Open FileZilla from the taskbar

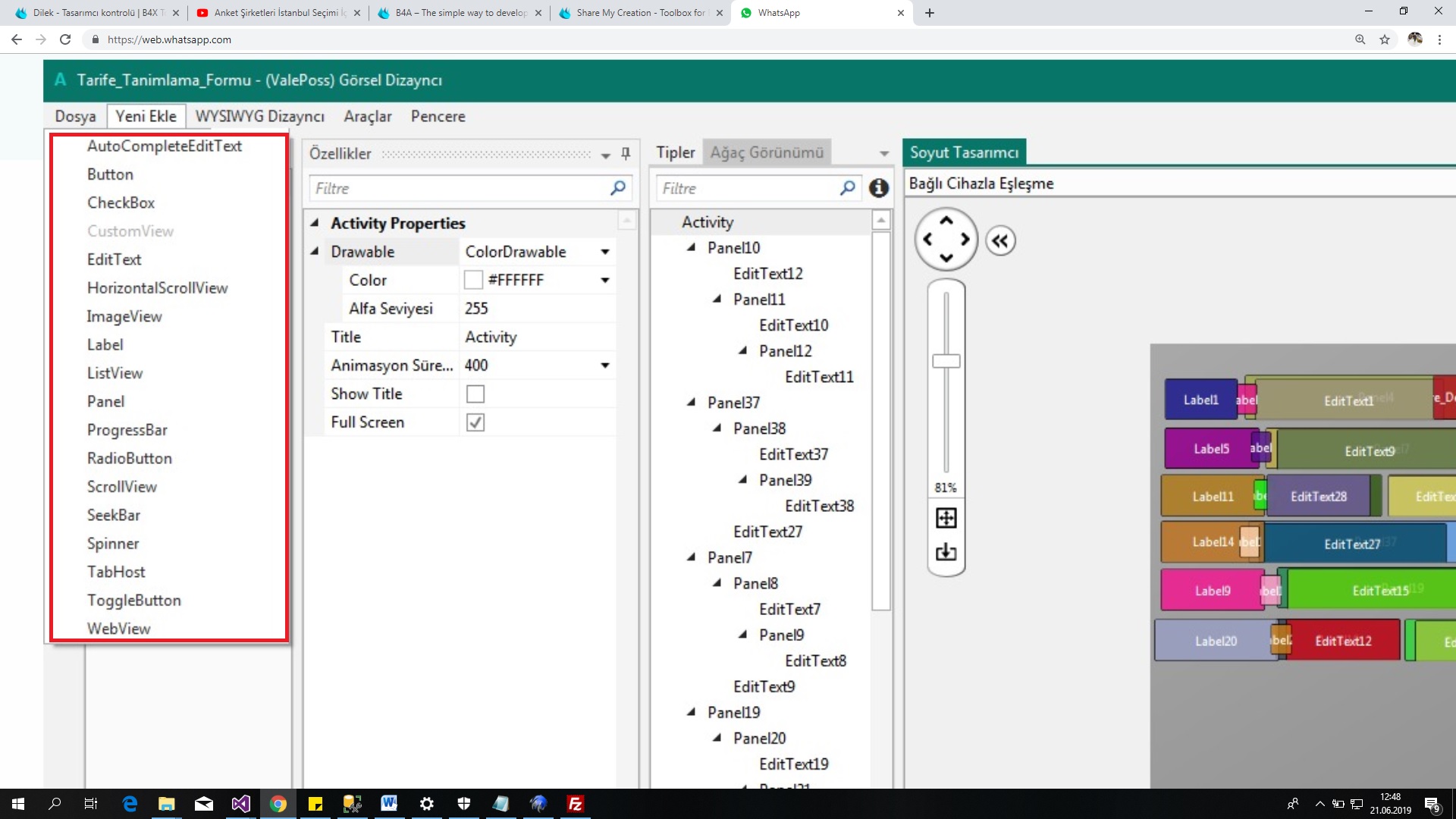point(576,804)
